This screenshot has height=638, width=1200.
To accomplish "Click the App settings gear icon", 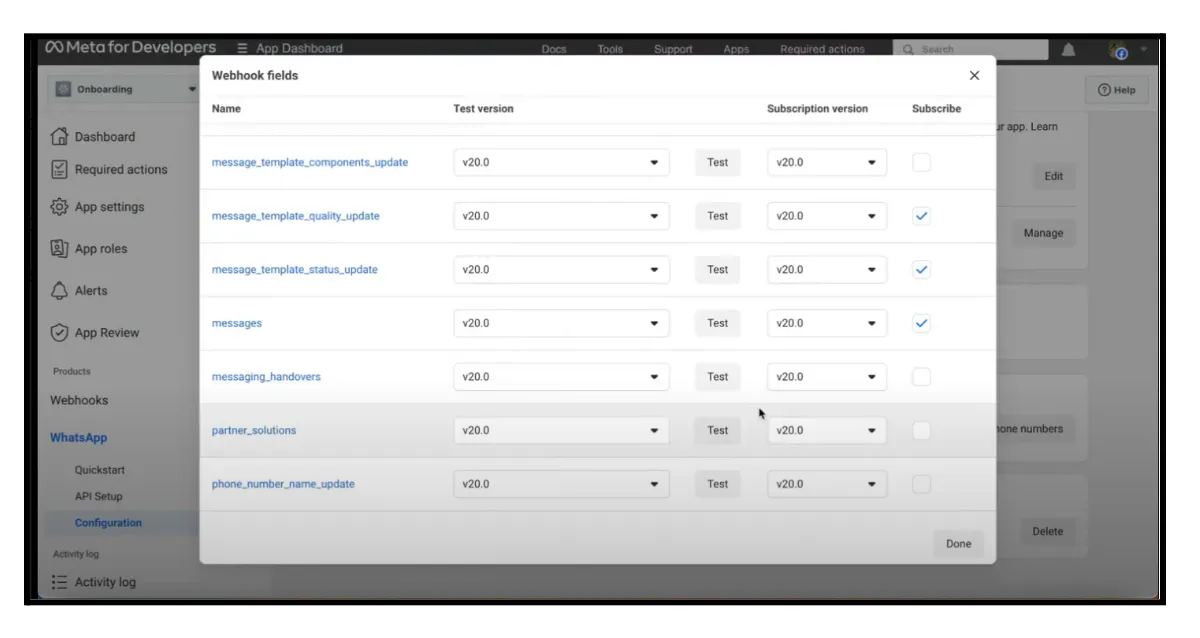I will tap(59, 207).
